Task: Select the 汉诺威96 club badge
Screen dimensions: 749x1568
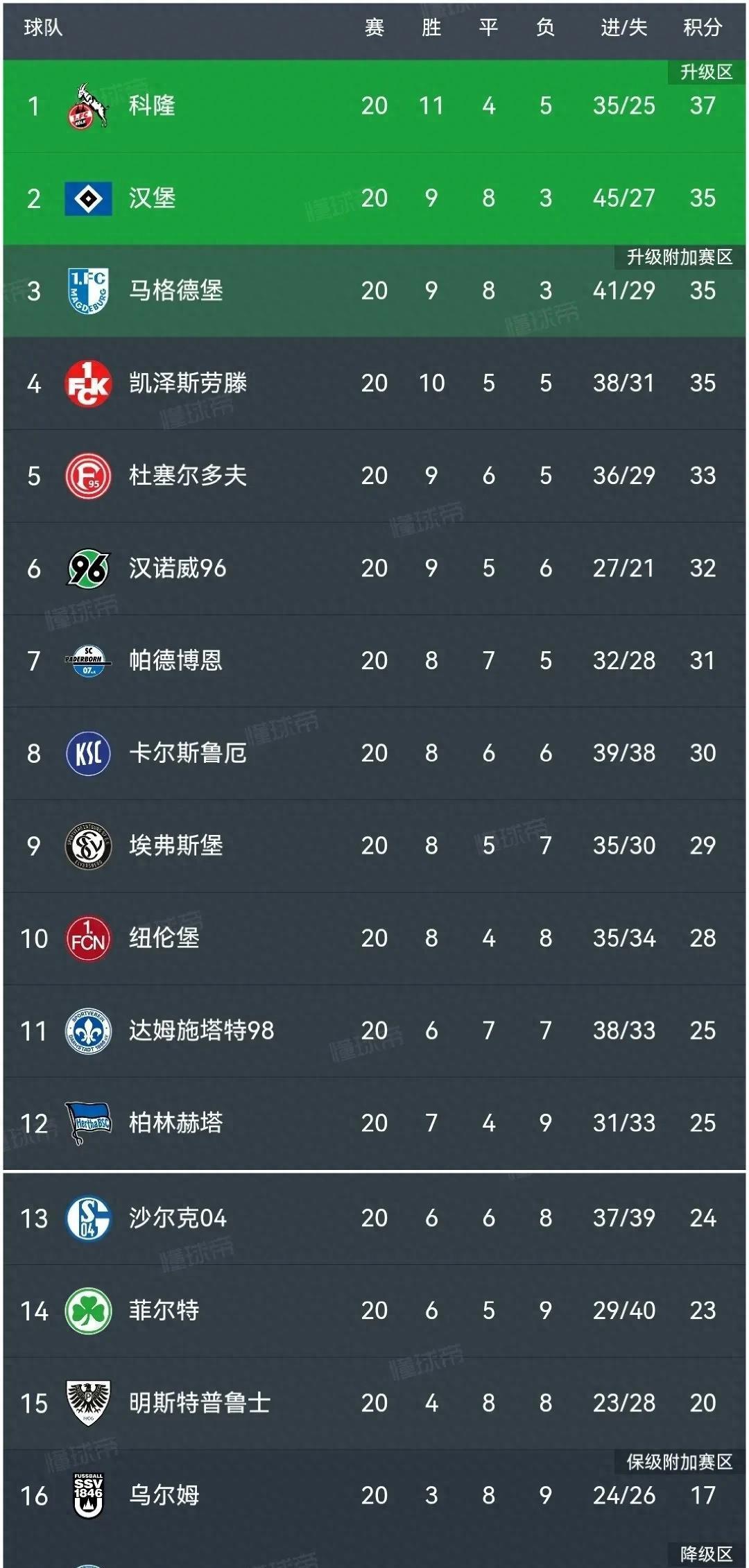Action: (x=88, y=569)
